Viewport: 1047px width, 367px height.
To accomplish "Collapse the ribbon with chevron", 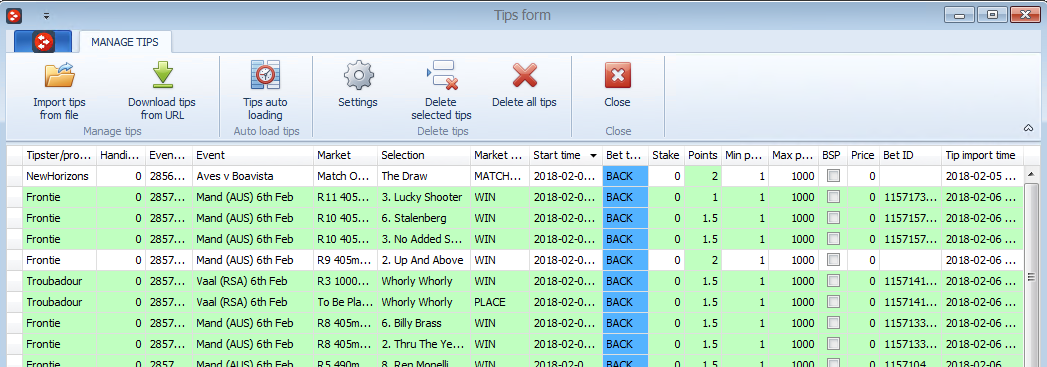I will [1028, 127].
